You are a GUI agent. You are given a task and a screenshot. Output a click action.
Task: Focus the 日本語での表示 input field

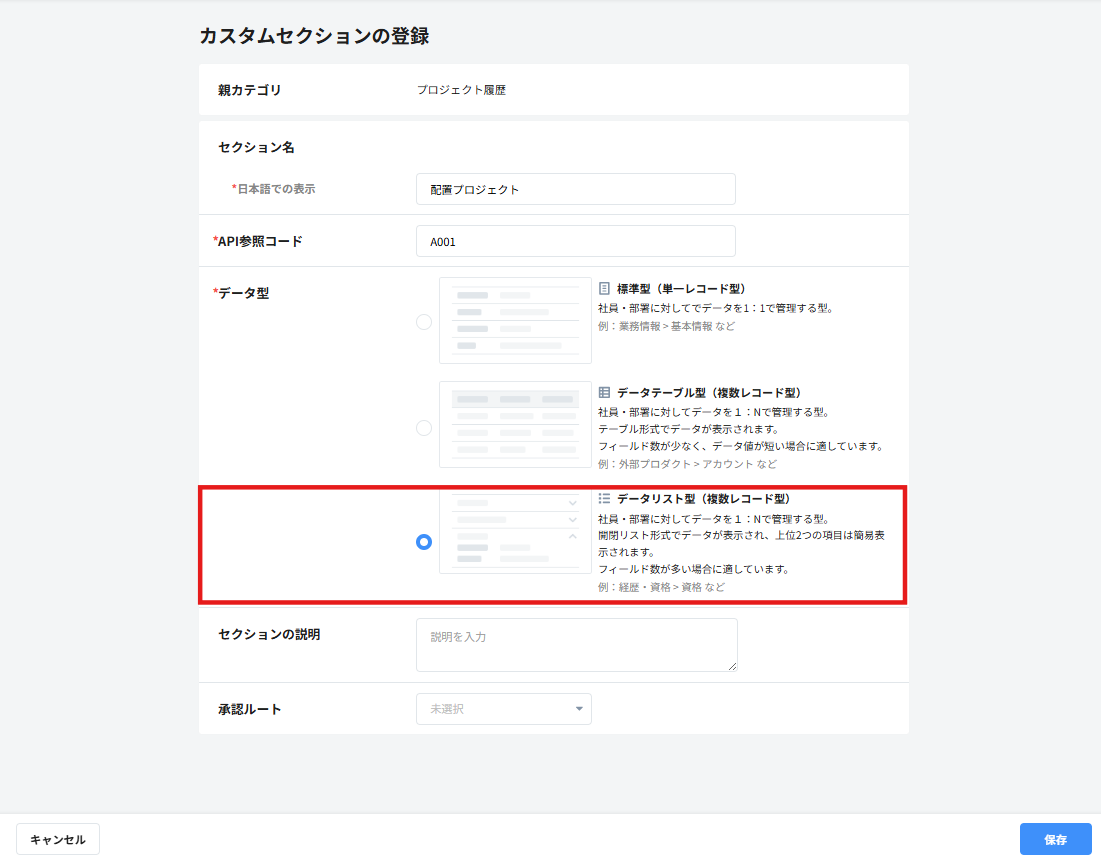576,190
